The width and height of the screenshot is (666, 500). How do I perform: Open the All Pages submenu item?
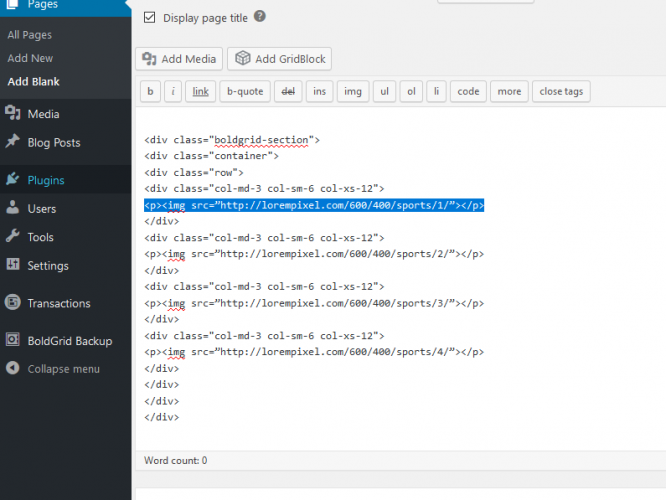29,35
